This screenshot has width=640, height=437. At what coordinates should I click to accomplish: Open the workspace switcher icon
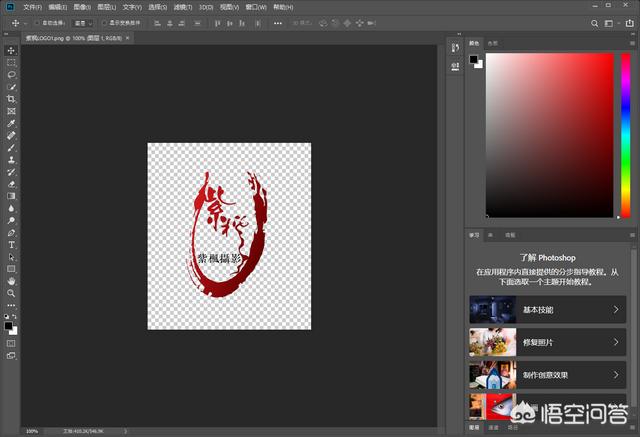click(x=609, y=24)
